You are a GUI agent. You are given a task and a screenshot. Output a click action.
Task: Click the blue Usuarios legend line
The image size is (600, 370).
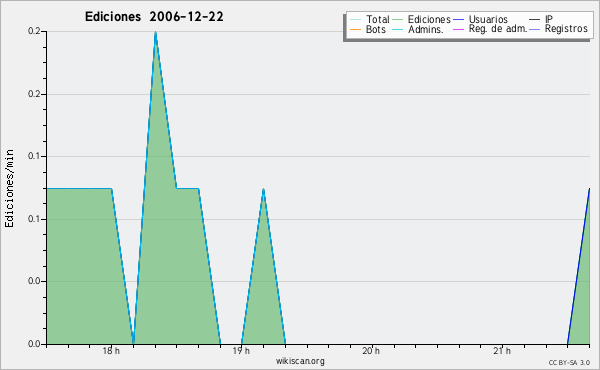458,20
